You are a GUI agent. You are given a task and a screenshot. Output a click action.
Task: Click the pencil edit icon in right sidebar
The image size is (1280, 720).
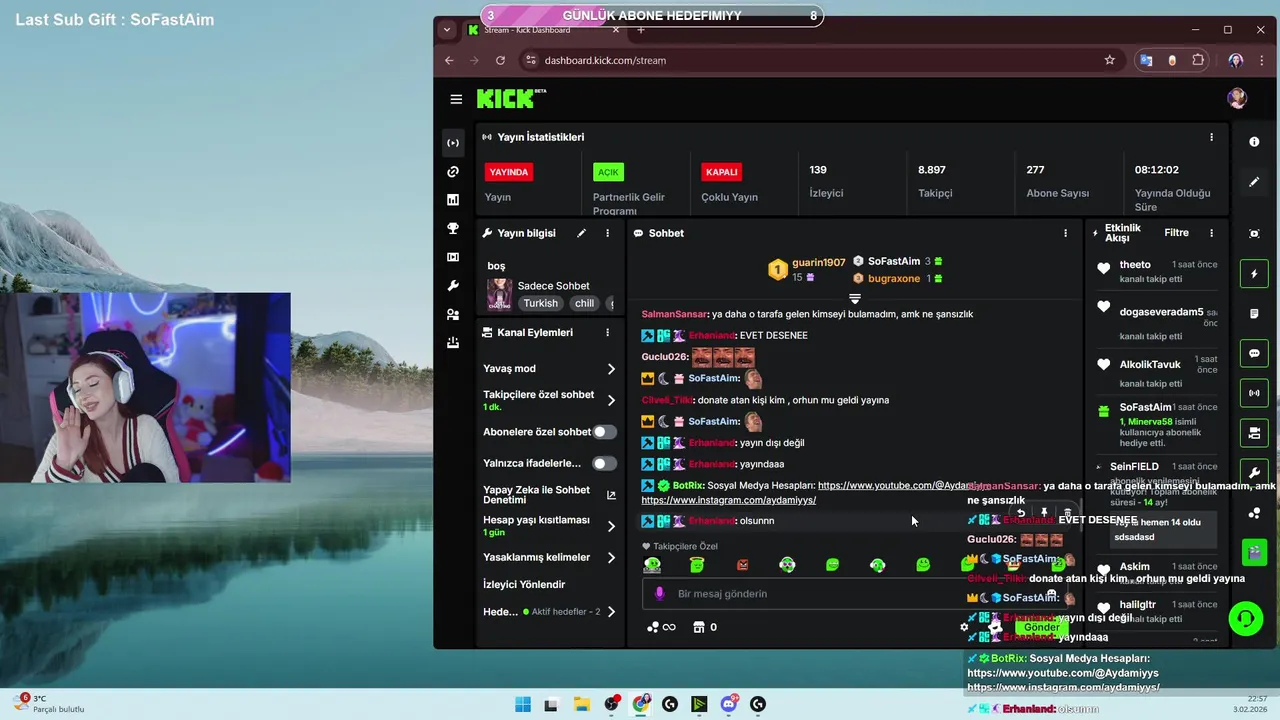pos(1254,182)
